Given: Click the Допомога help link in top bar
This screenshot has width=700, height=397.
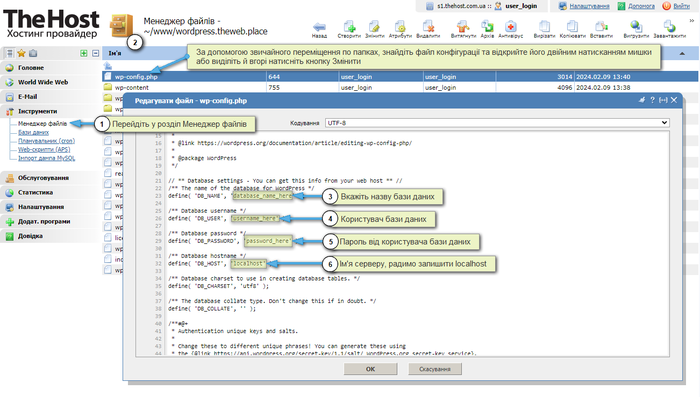Looking at the screenshot, I should [x=641, y=6].
